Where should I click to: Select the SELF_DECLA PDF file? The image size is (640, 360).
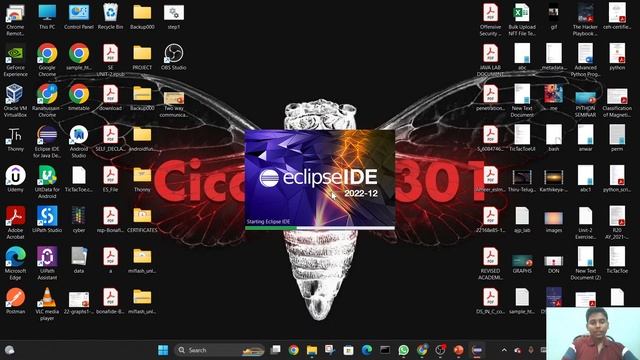(x=110, y=139)
